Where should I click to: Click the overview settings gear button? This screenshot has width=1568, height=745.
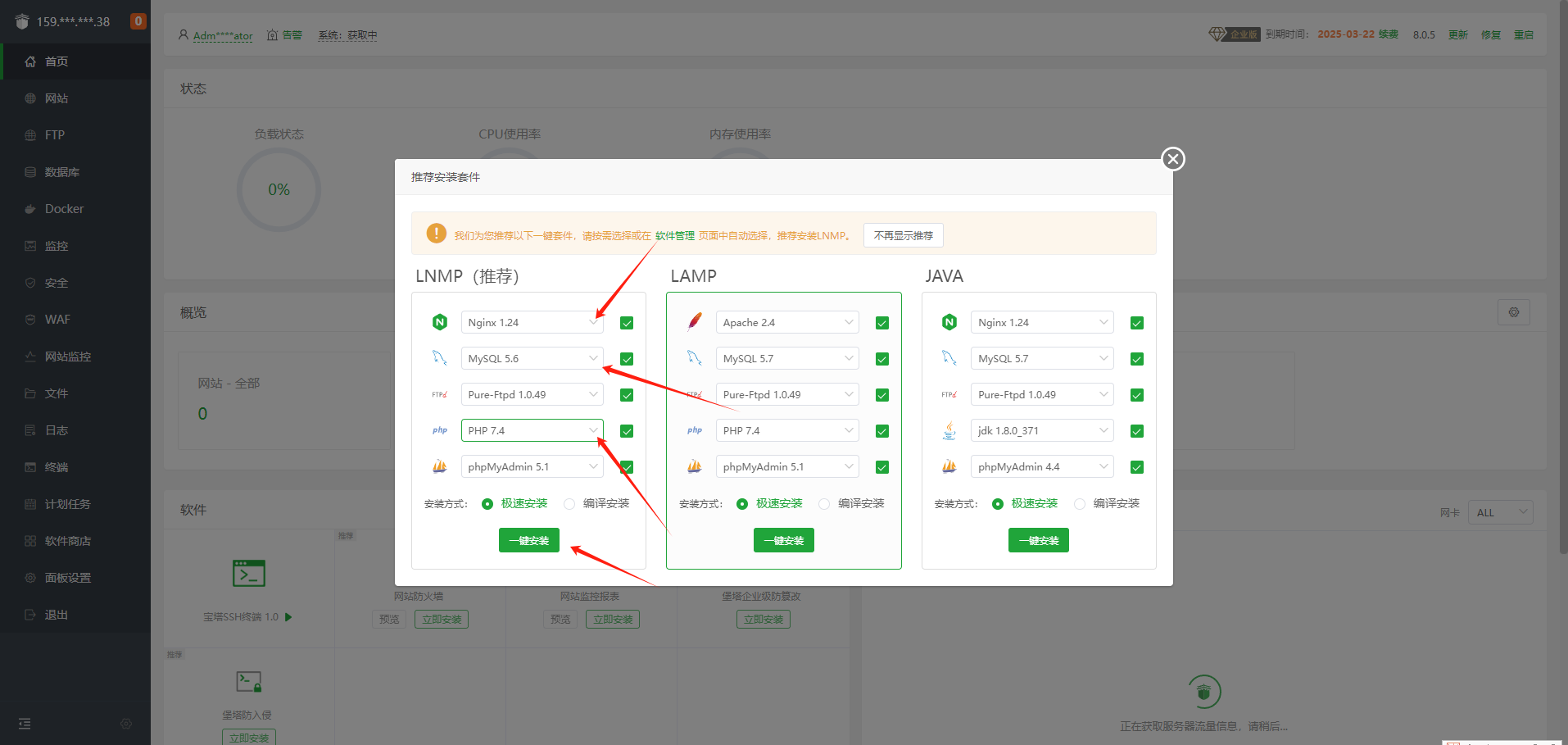coord(1514,312)
